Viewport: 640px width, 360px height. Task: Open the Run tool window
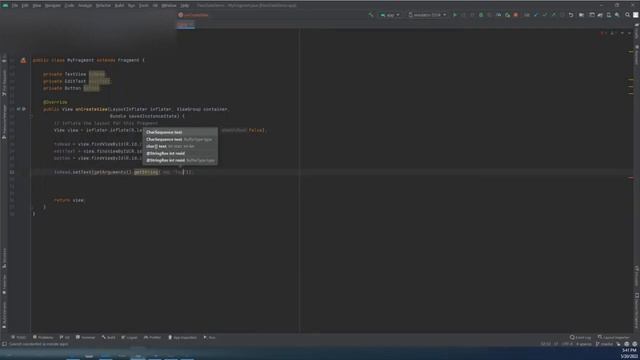[209, 338]
